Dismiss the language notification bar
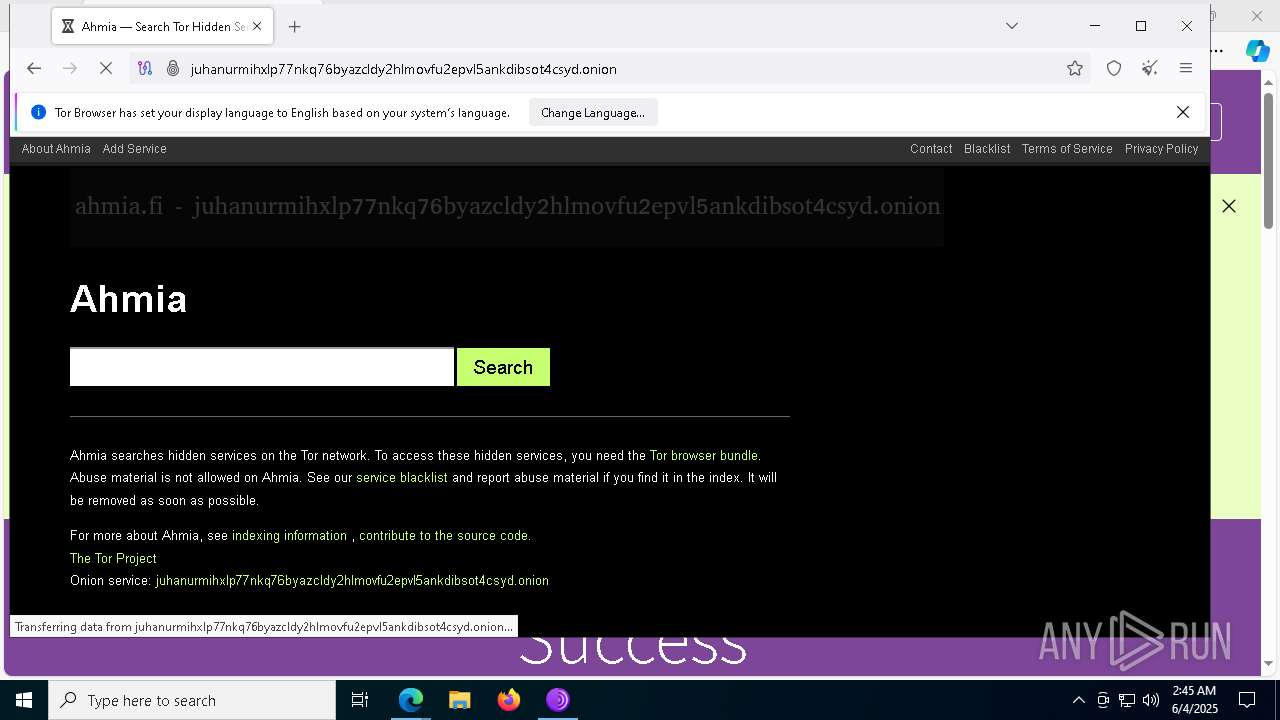The width and height of the screenshot is (1280, 720). coord(1183,112)
